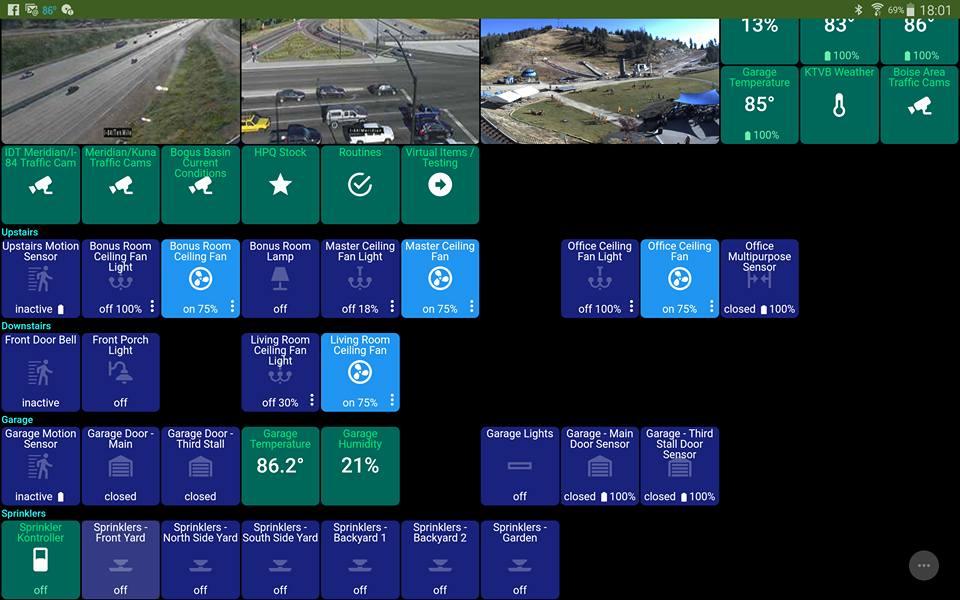
Task: View the Front Door Bell tile
Action: [40, 372]
